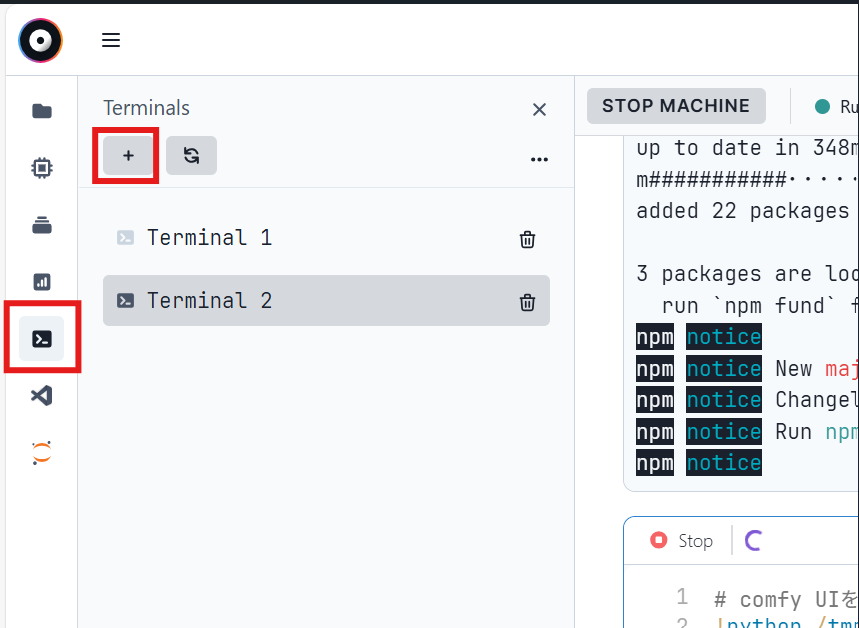Open the bar chart metrics icon
Viewport: 859px width, 628px height.
pos(41,282)
